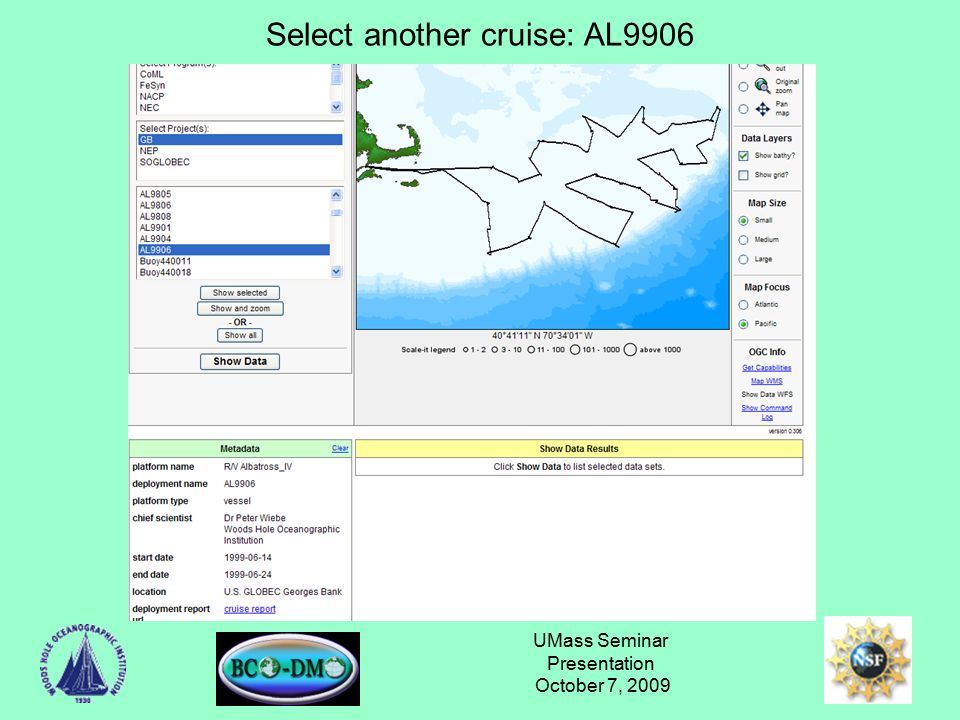Select Buoy440018 in the list
The width and height of the screenshot is (960, 720).
(234, 272)
